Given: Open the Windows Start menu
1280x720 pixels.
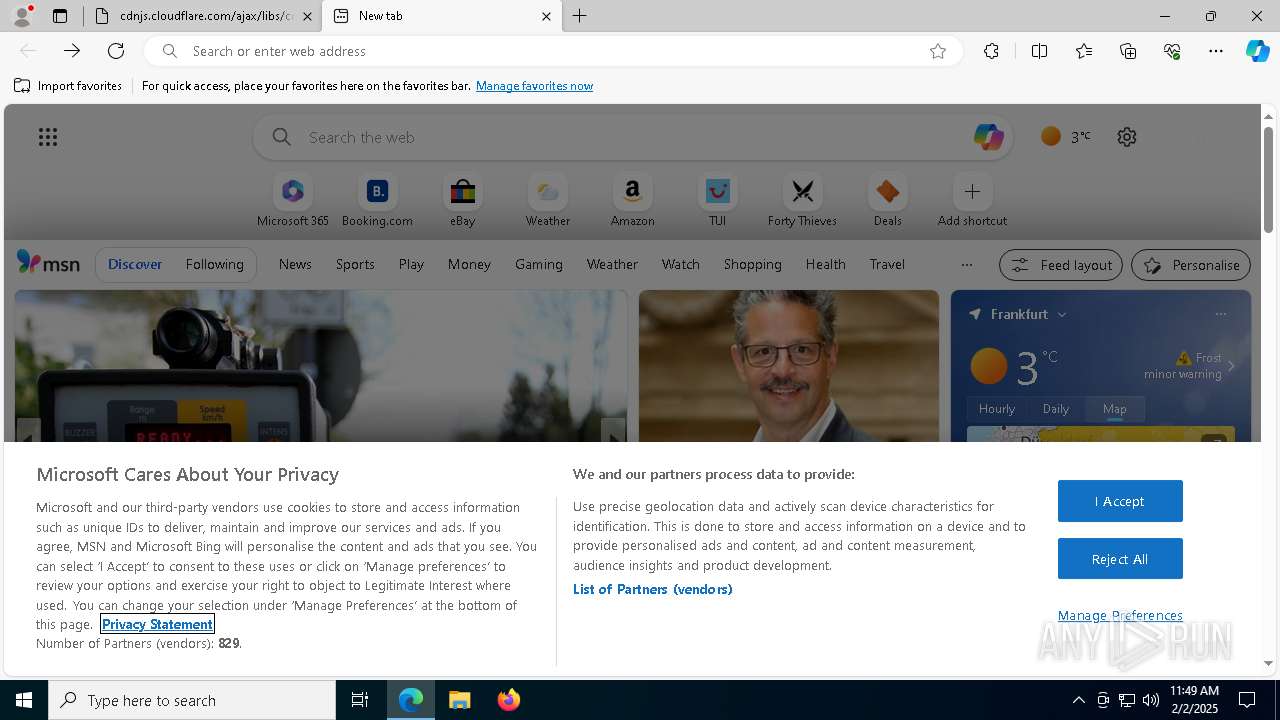Looking at the screenshot, I should pos(24,700).
